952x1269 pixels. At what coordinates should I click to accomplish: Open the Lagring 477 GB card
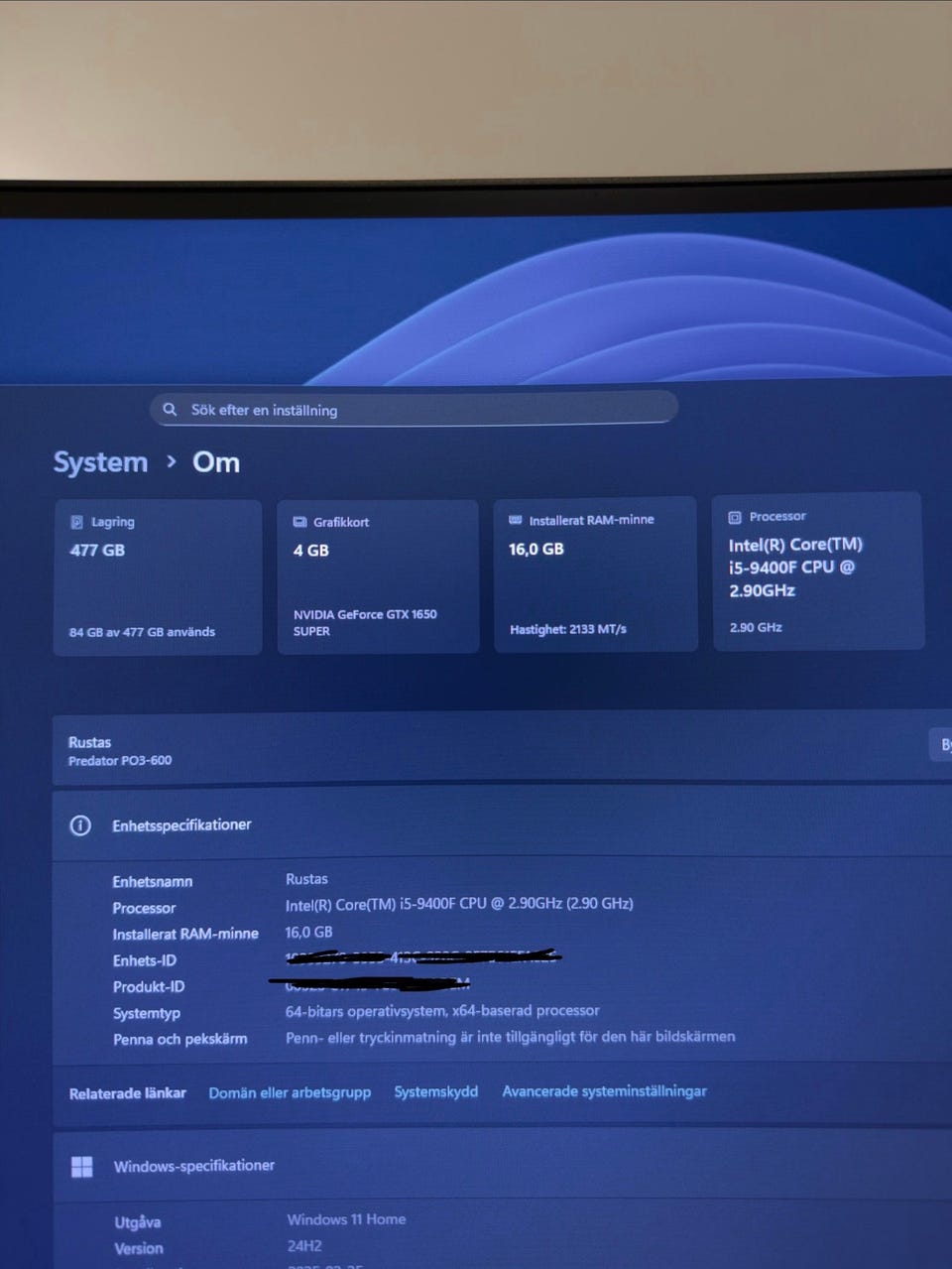click(x=158, y=577)
